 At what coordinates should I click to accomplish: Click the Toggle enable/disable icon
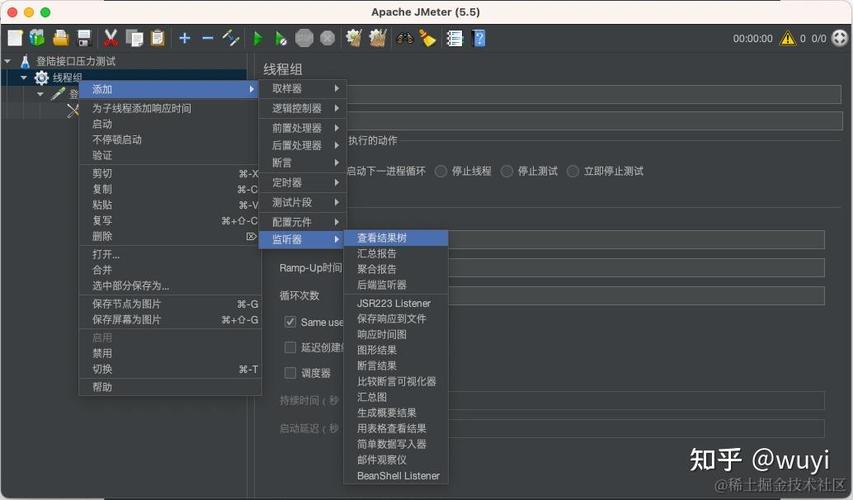231,38
